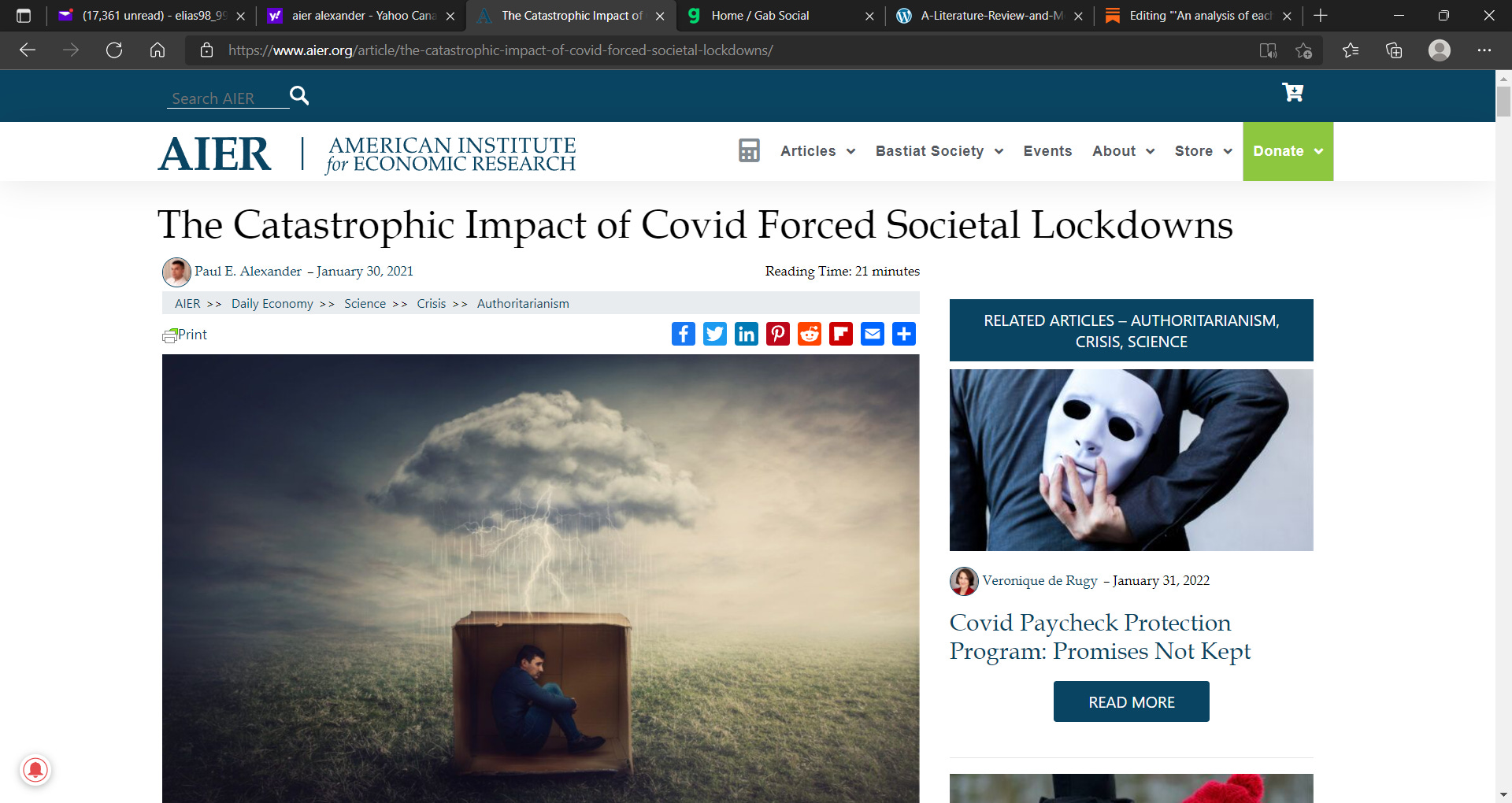Click the red notification bell button
The width and height of the screenshot is (1512, 803).
35,769
